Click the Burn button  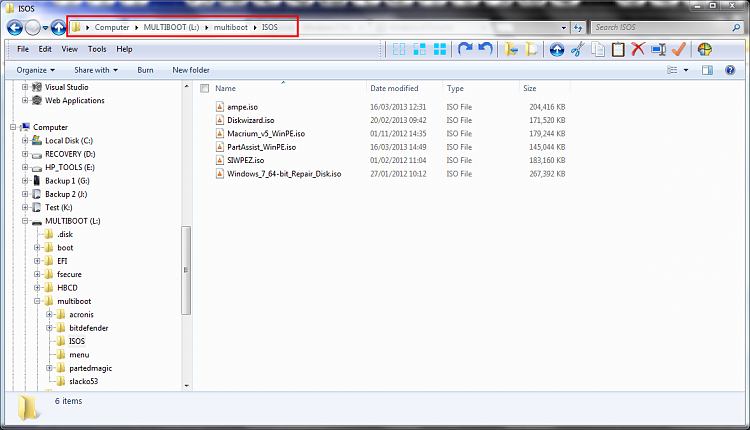pos(145,70)
